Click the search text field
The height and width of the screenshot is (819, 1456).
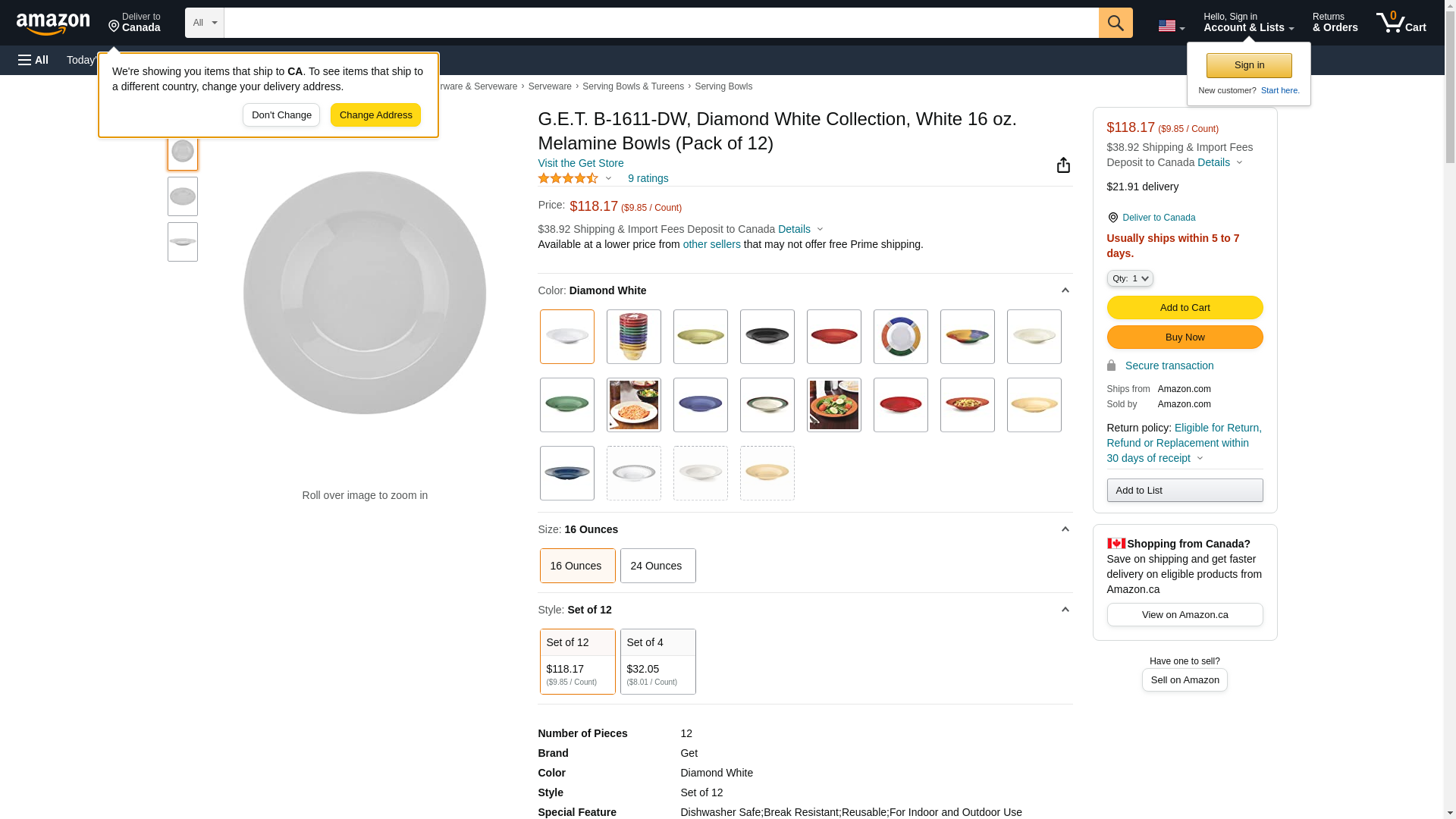(661, 23)
